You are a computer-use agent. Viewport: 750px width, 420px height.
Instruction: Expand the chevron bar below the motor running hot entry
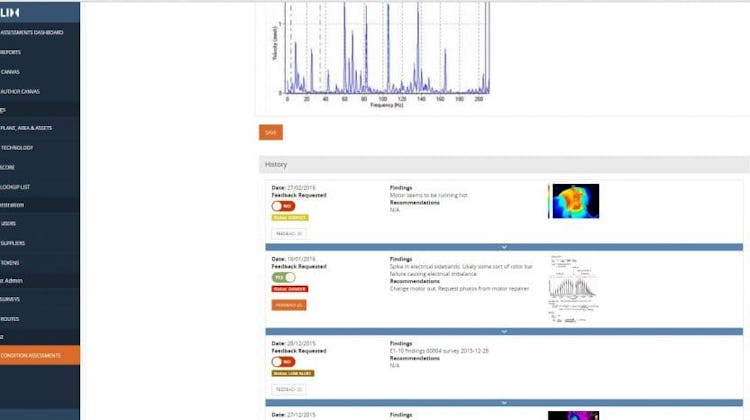[504, 247]
